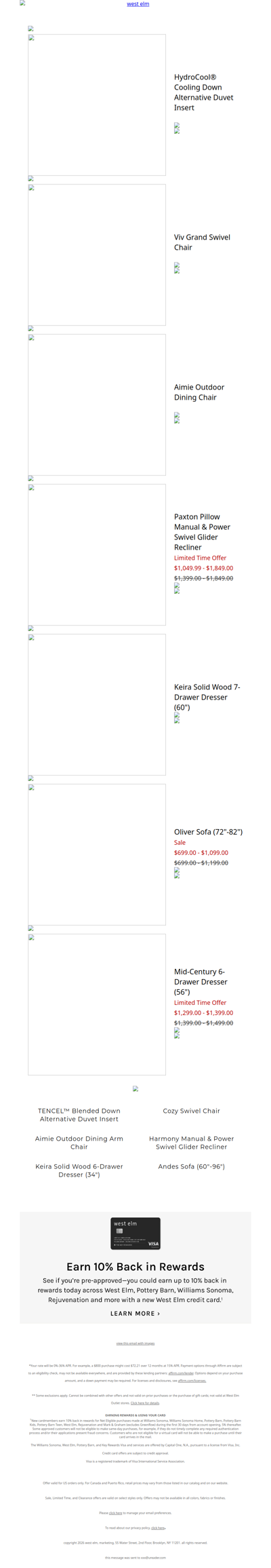
Task: Click the Viv Grand Swivel Chair title
Action: tap(202, 242)
